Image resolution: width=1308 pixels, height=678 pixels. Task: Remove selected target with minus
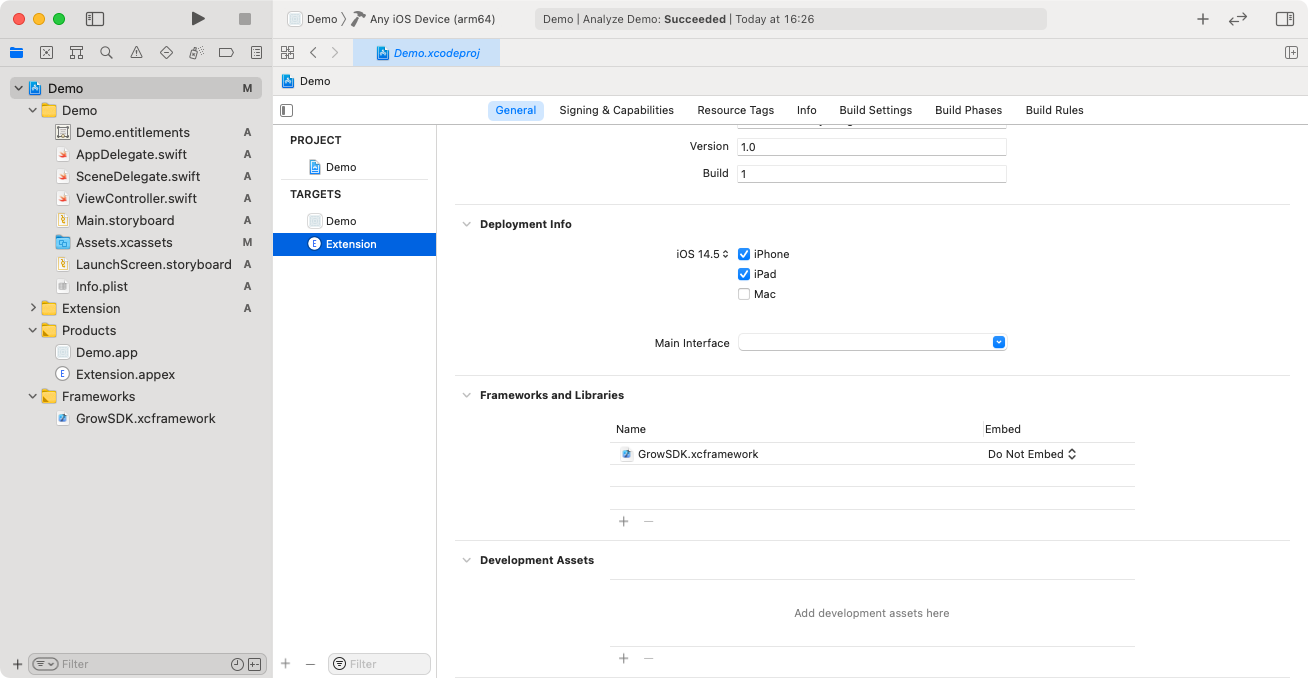coord(310,664)
